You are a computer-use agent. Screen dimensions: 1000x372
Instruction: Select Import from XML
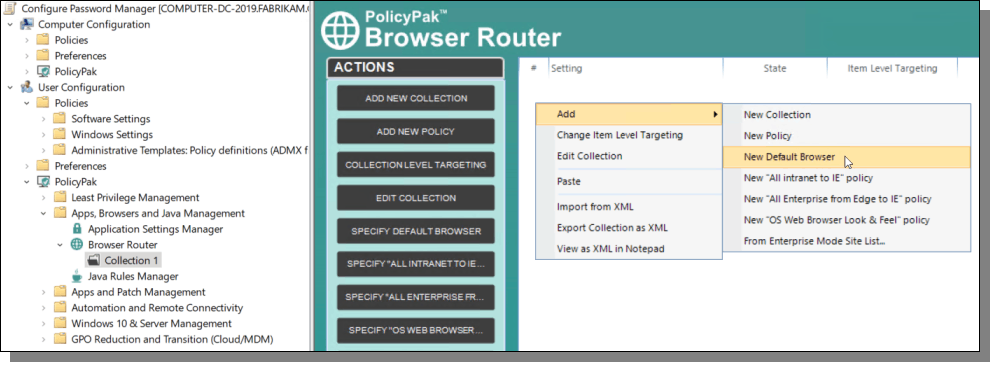click(x=629, y=207)
